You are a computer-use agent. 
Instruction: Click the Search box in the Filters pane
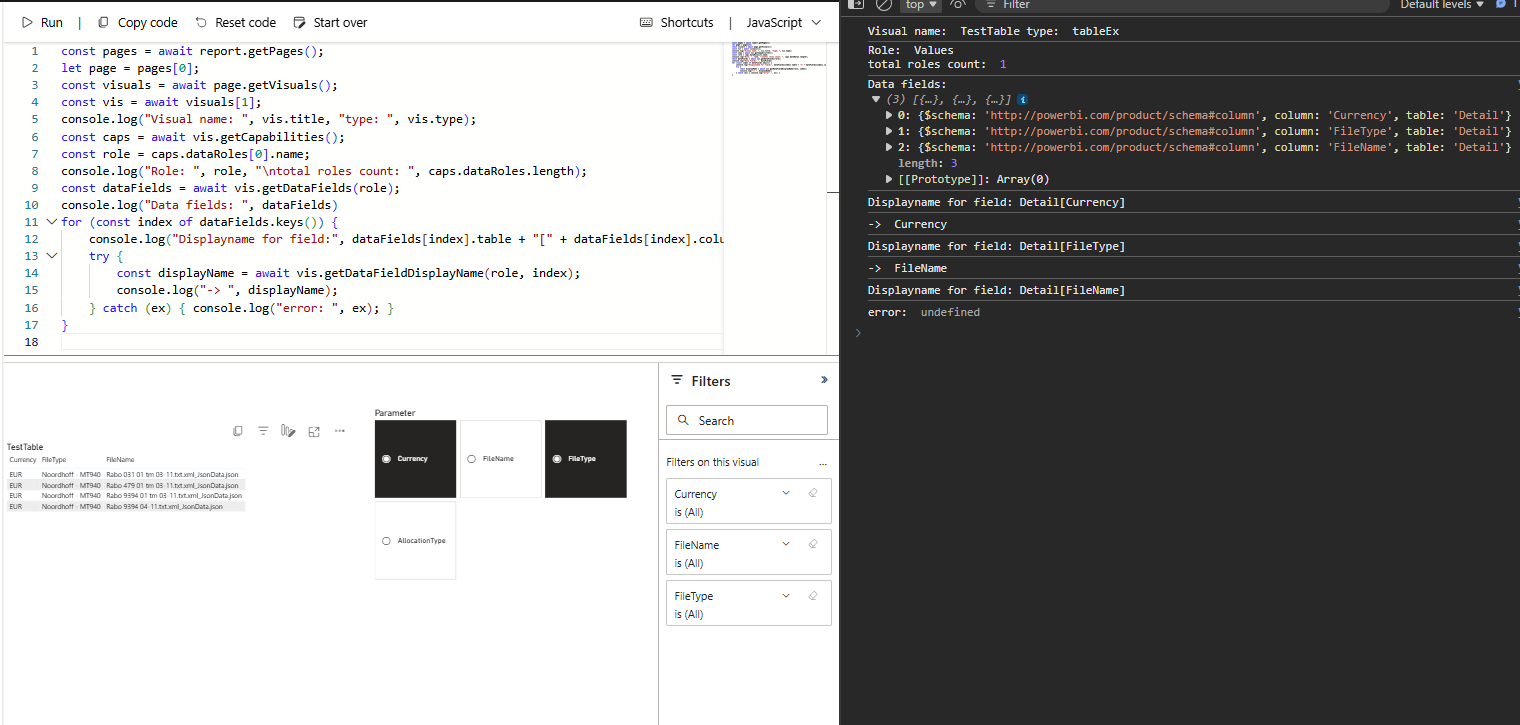point(747,420)
